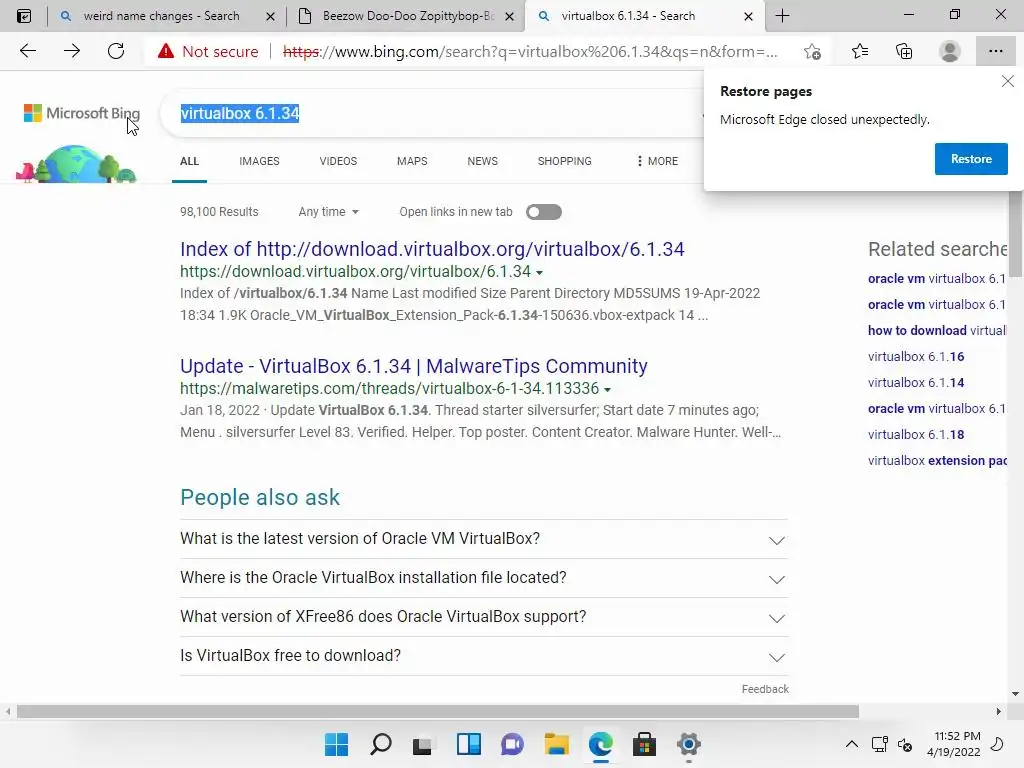
Task: Open notifications moon icon
Action: [997, 744]
